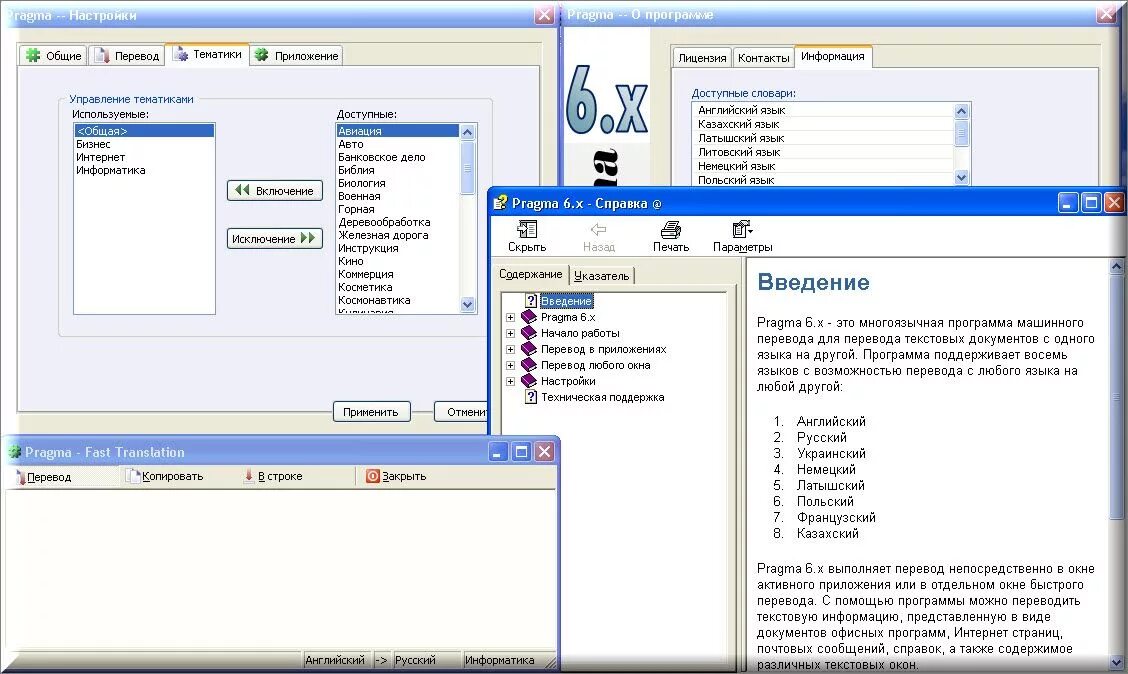The image size is (1128, 674).
Task: Select Биология in Доступные list
Action: (x=398, y=183)
